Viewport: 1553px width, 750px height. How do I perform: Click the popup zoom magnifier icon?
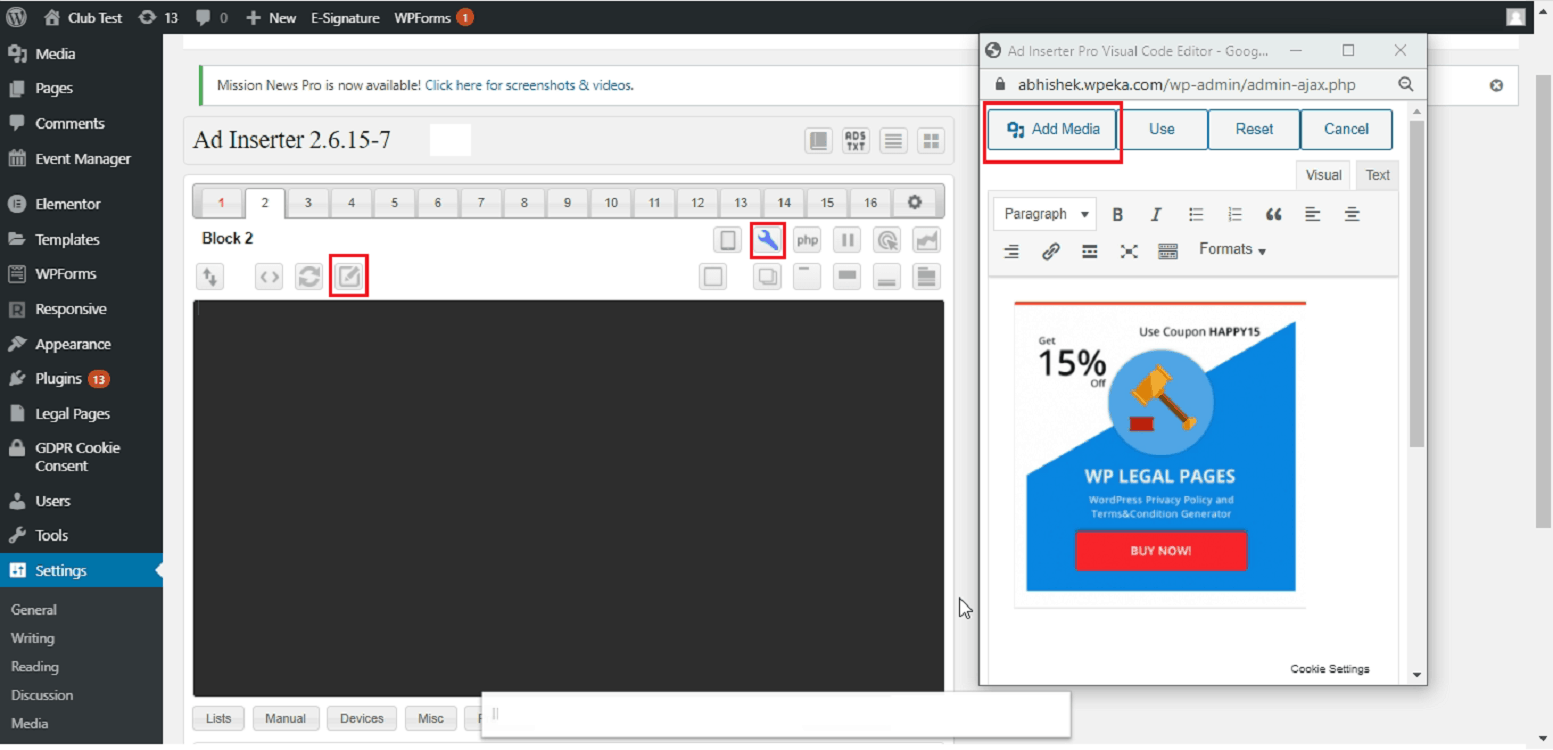[1406, 84]
